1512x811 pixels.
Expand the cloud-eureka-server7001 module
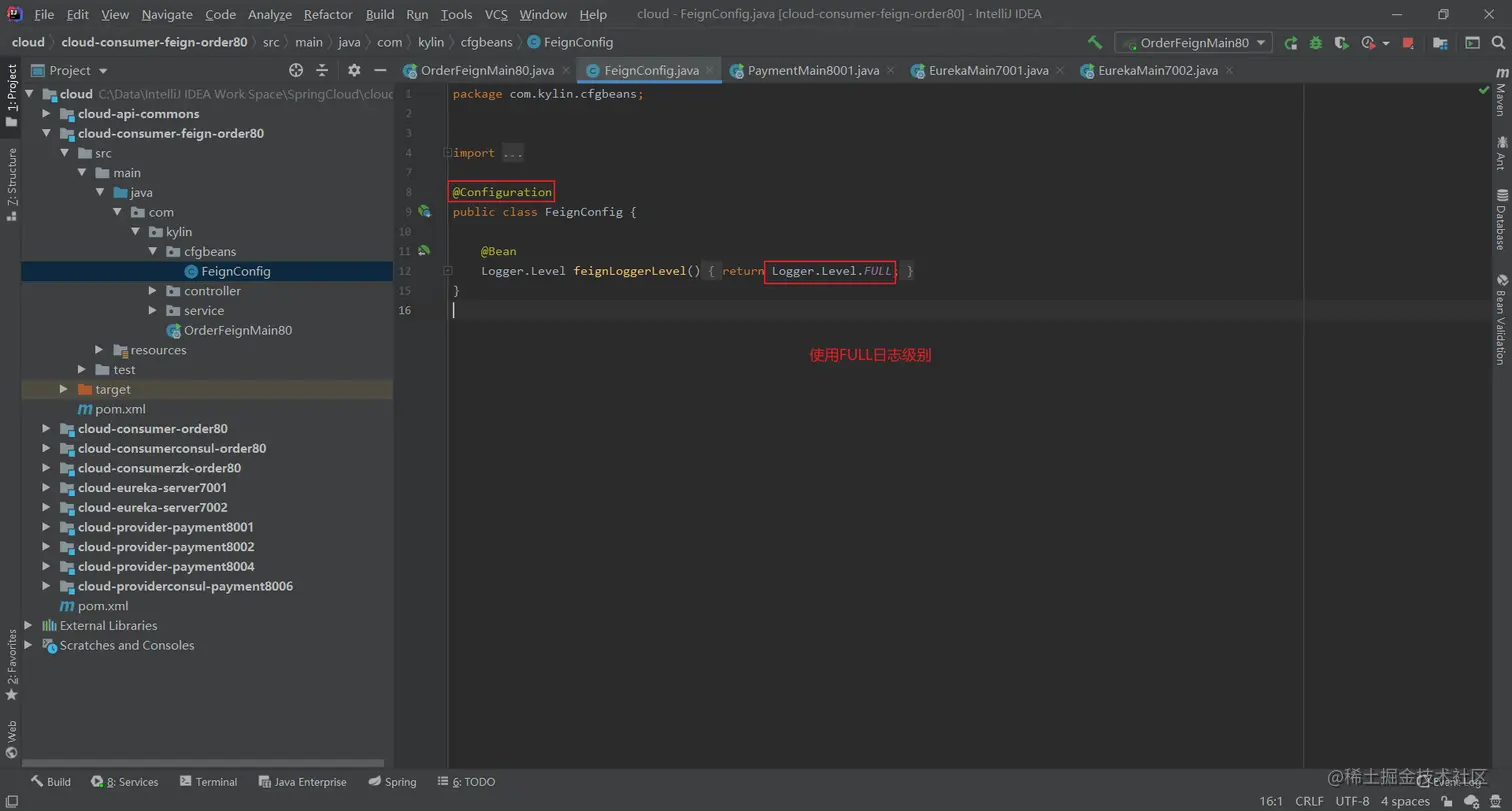(x=46, y=488)
